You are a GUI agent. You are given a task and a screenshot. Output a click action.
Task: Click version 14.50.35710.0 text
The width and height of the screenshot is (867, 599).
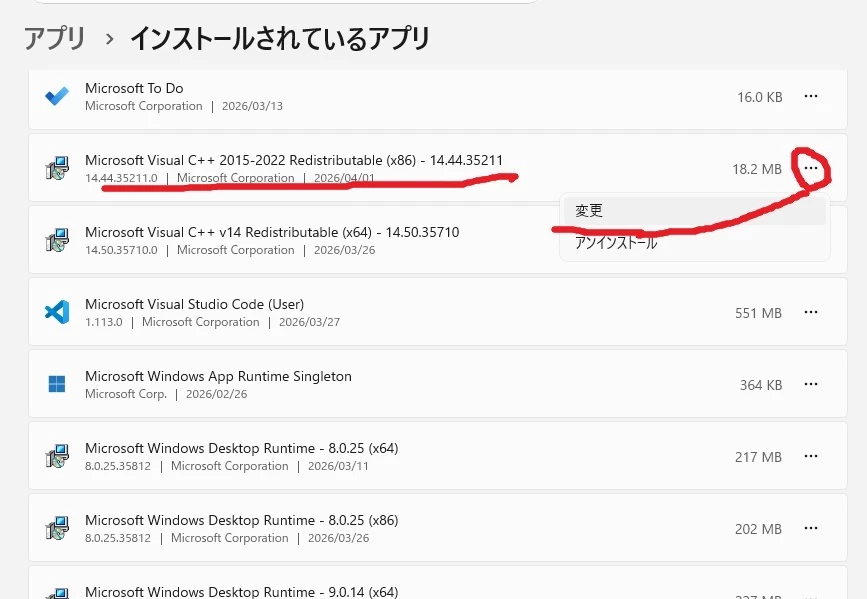pos(121,250)
